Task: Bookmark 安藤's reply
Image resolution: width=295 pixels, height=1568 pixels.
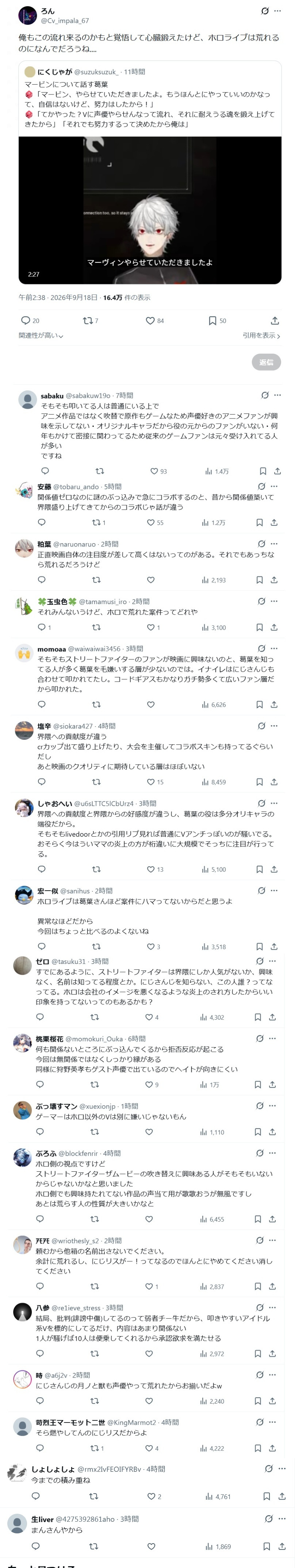Action: pyautogui.click(x=259, y=522)
